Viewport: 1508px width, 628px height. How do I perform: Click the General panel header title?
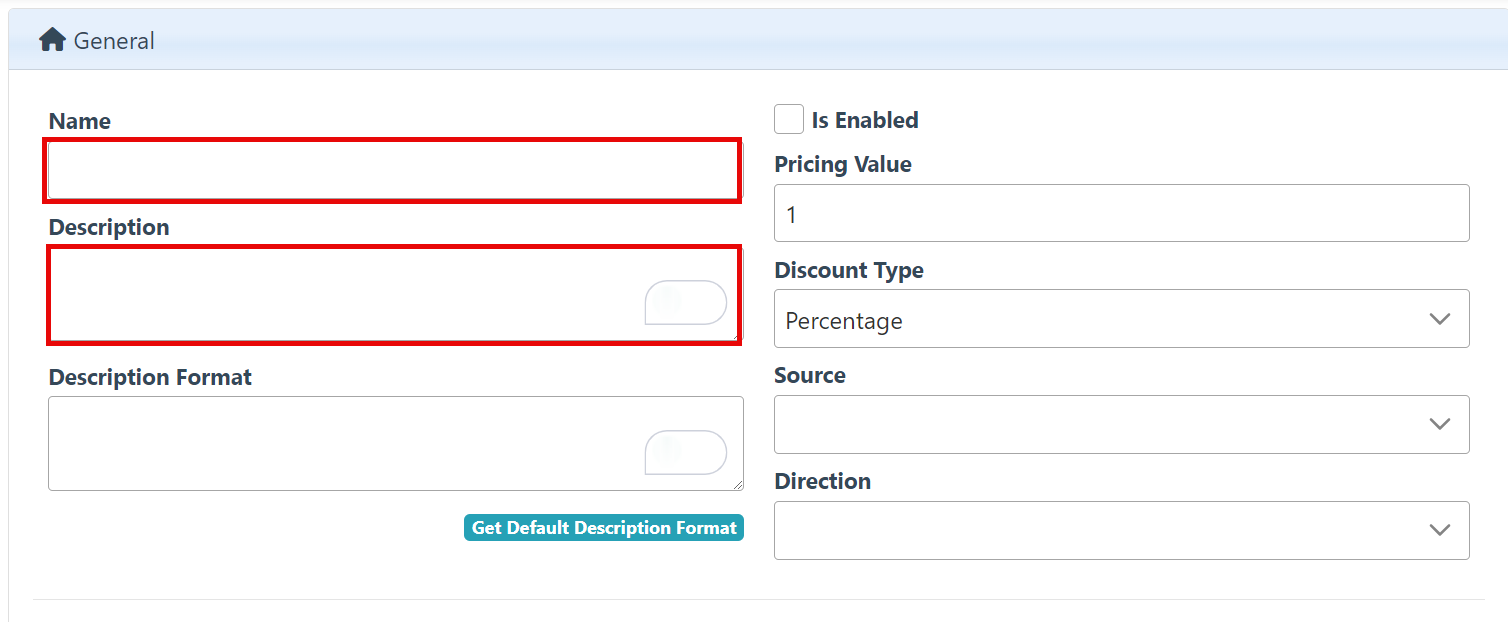pyautogui.click(x=114, y=41)
